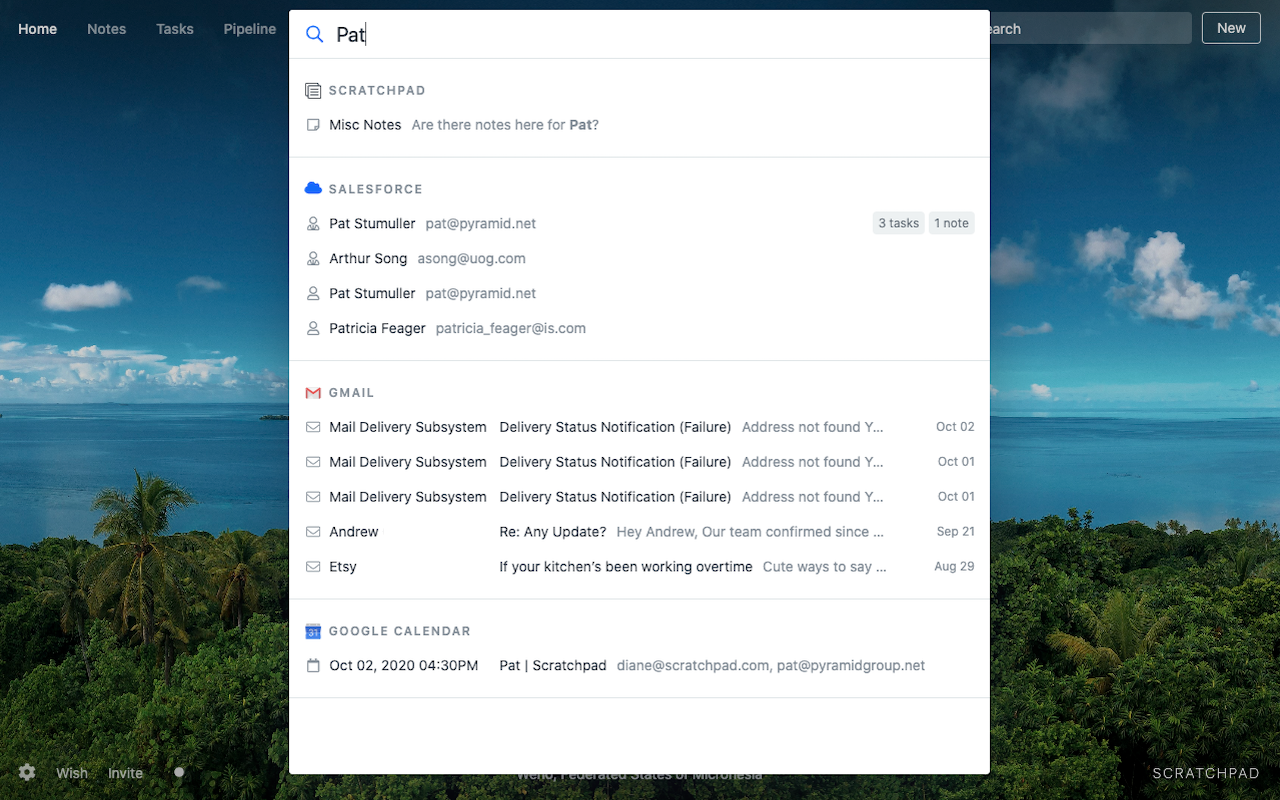This screenshot has width=1280, height=800.
Task: Click the Scratchpad section icon
Action: (x=313, y=90)
